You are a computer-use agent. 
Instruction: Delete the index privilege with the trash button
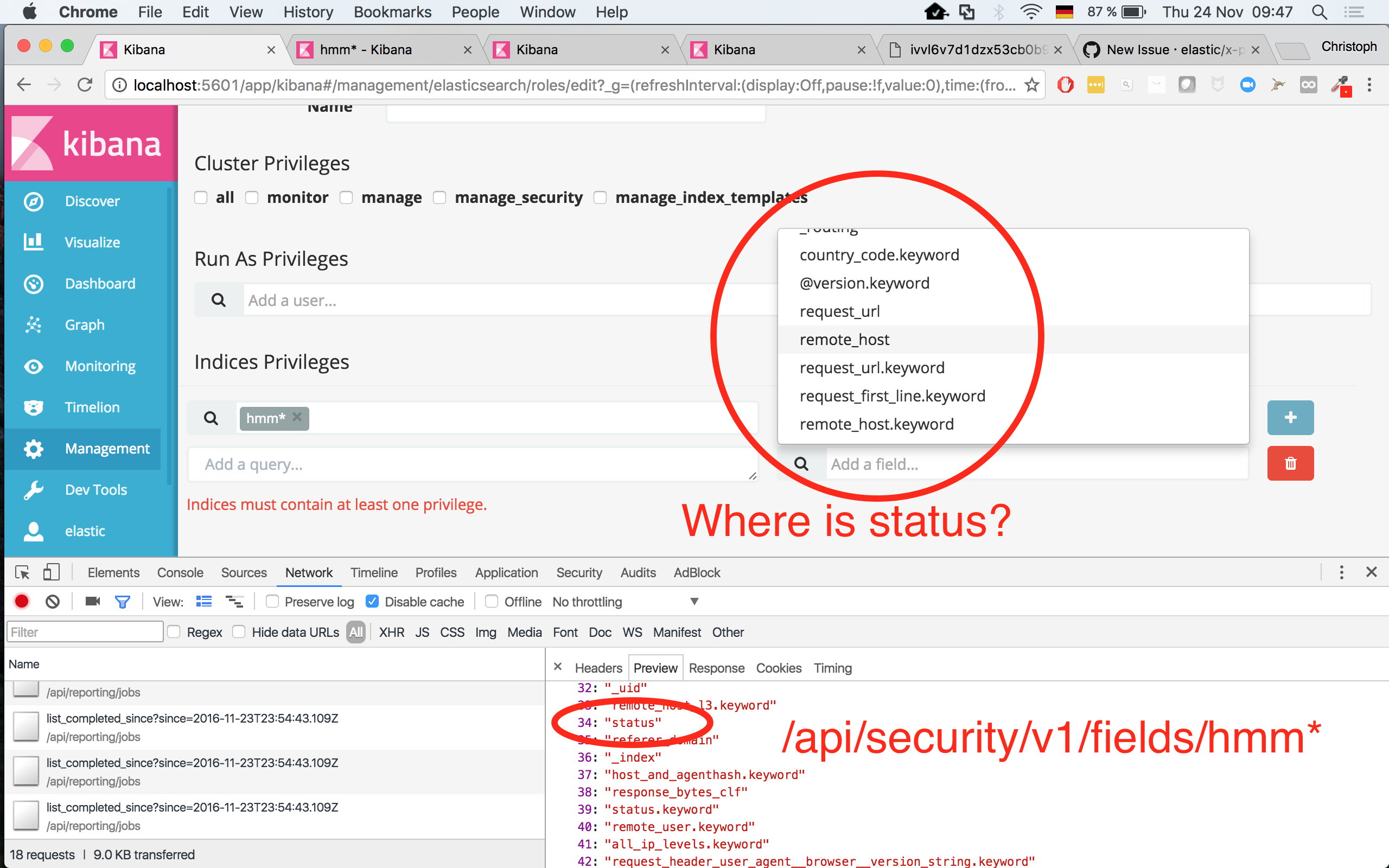point(1290,463)
